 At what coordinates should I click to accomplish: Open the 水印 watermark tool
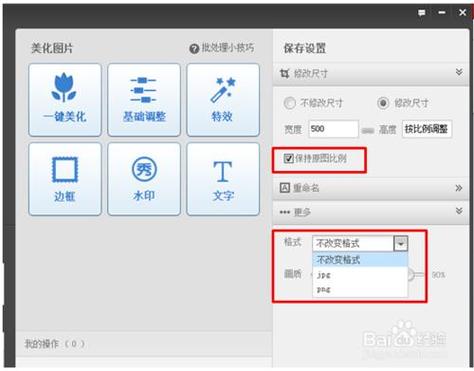click(x=144, y=179)
